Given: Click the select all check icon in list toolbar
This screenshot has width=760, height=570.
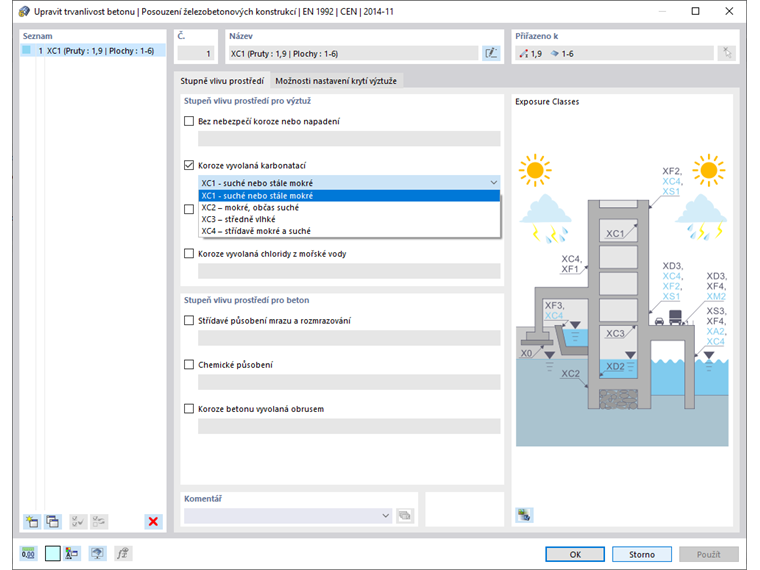Looking at the screenshot, I should coord(78,522).
